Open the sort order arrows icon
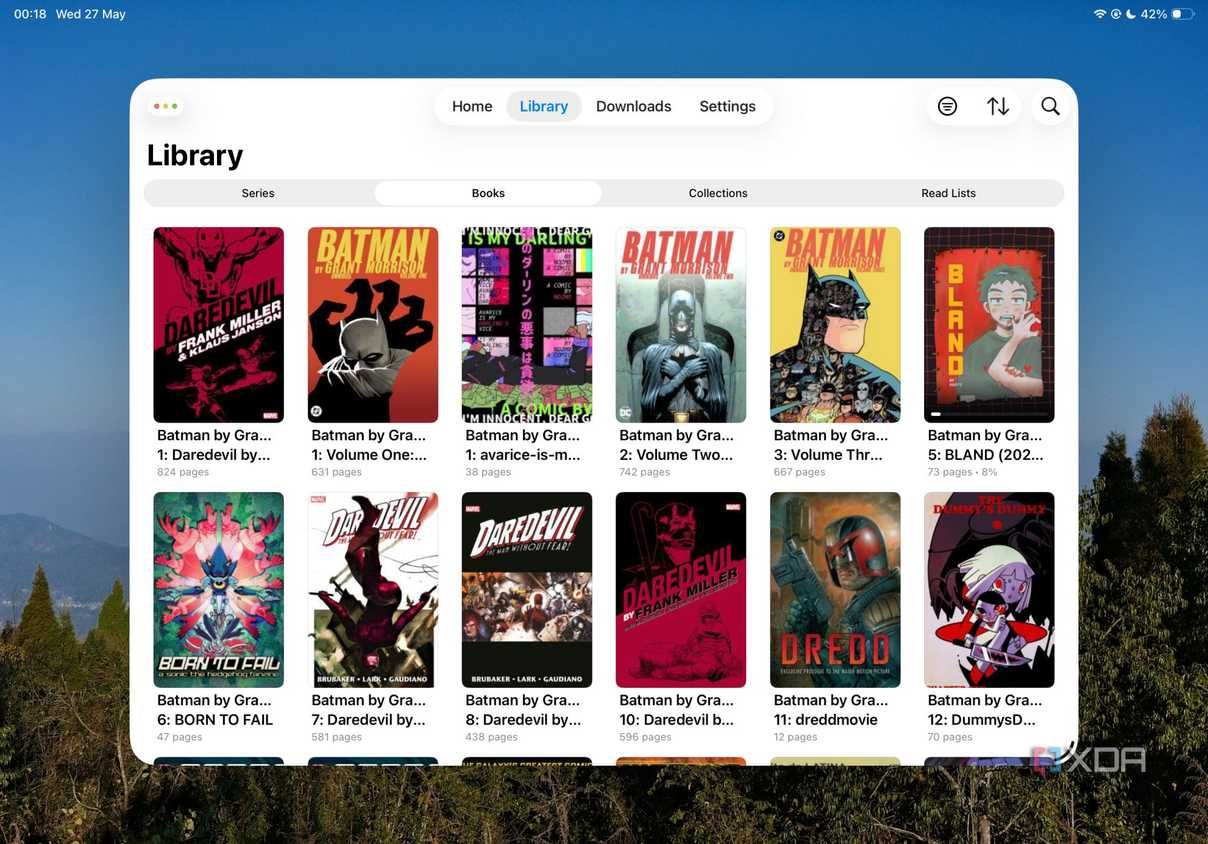Viewport: 1208px width, 844px height. click(998, 106)
